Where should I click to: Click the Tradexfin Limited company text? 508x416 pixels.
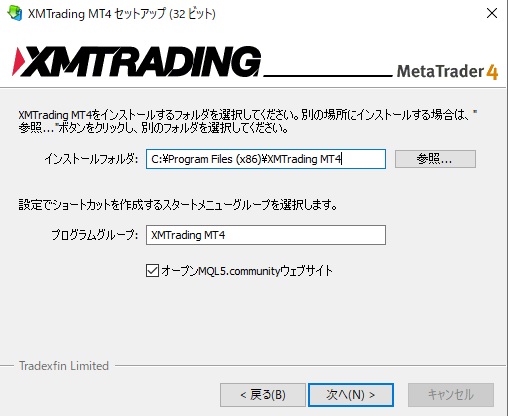[64, 366]
